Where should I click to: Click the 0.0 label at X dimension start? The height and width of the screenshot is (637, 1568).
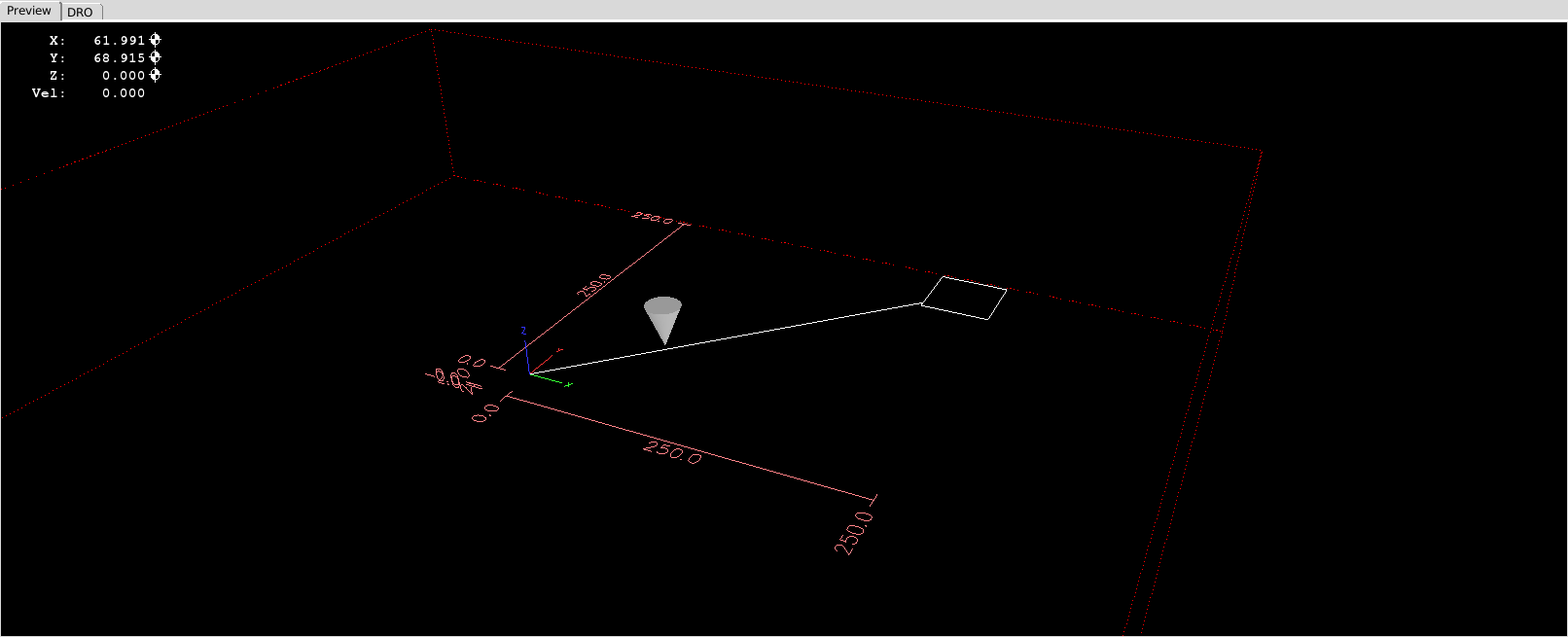click(485, 413)
